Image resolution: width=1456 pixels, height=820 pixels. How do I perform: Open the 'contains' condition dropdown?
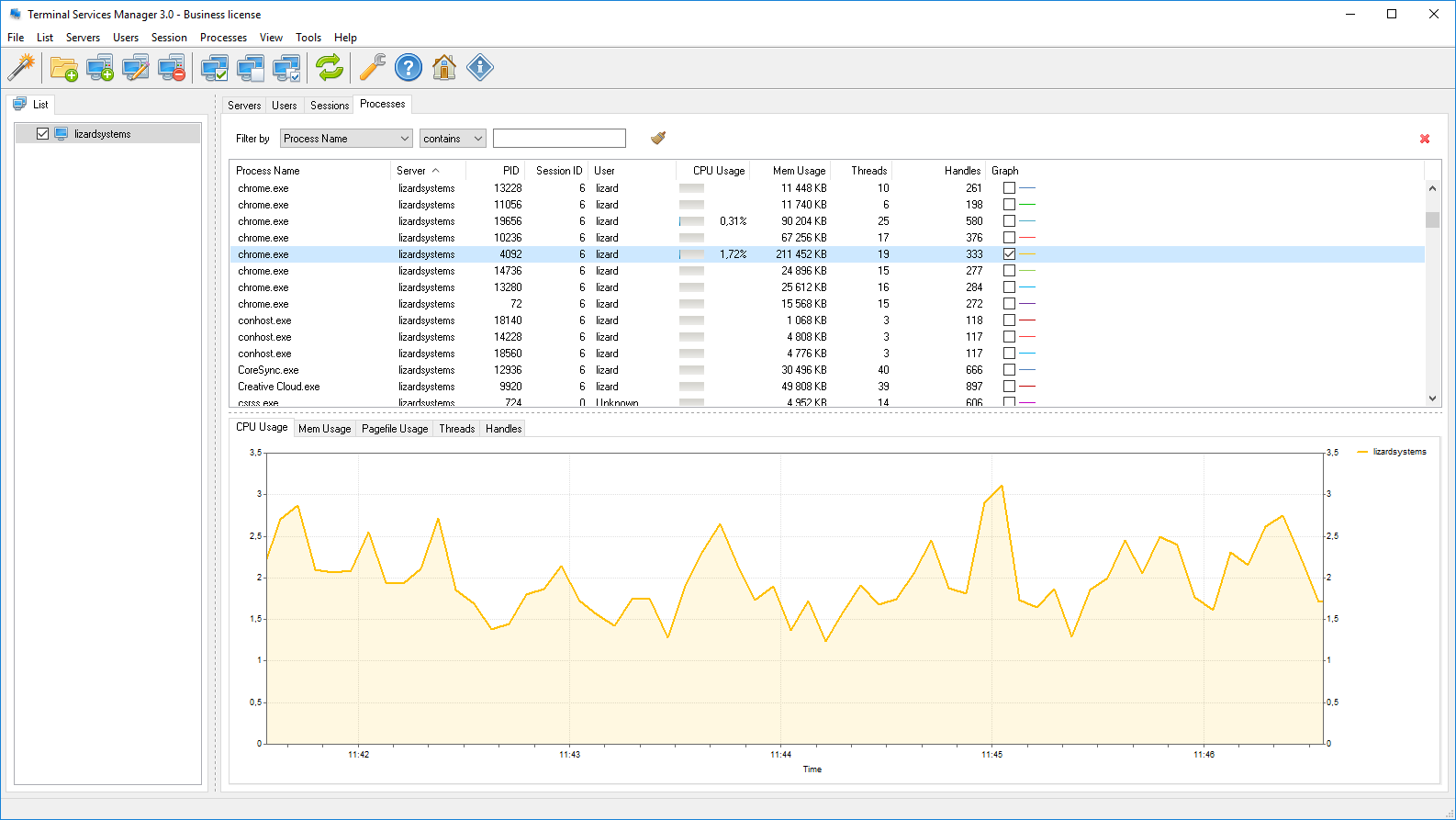tap(453, 139)
